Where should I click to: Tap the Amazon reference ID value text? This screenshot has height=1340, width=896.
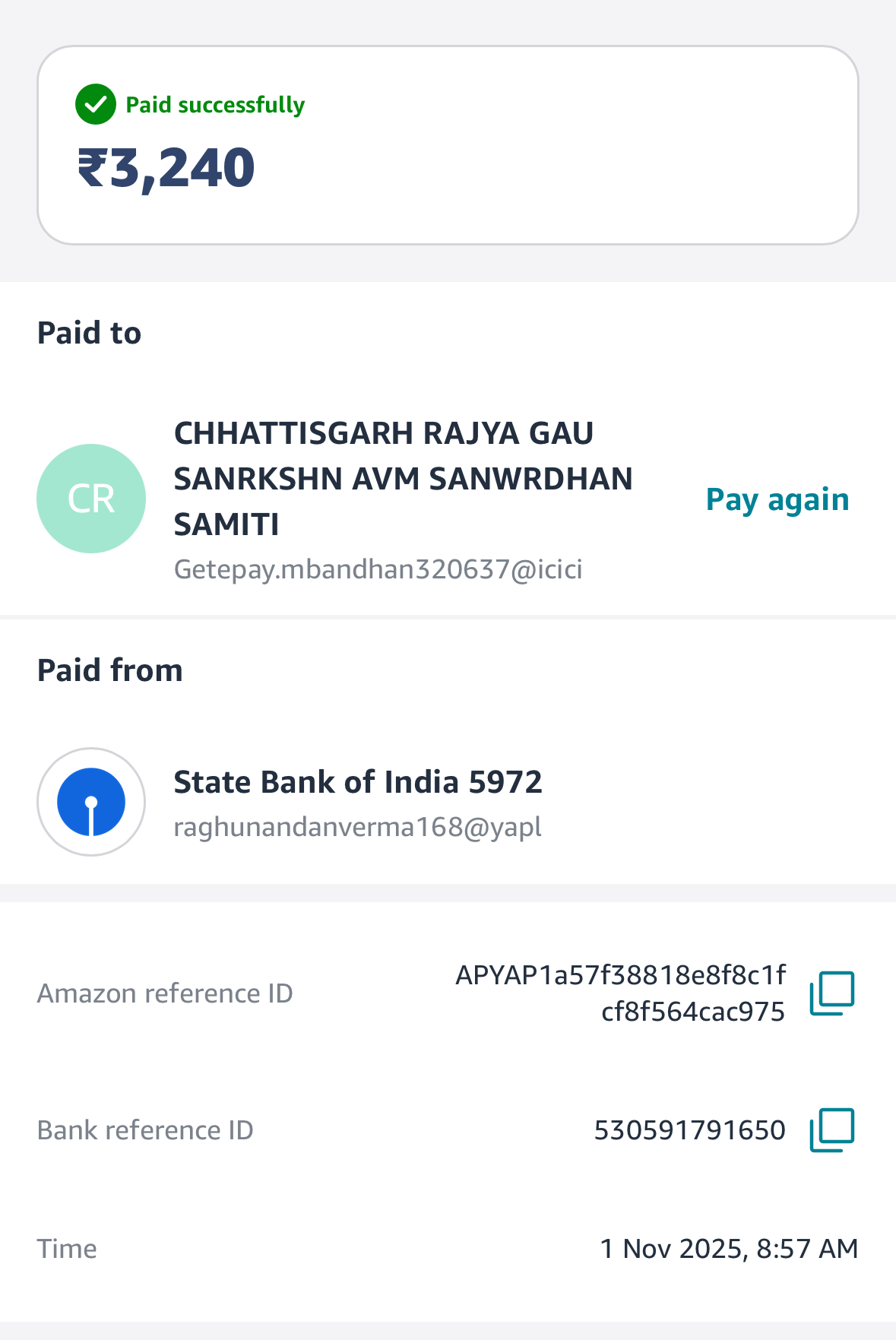pos(620,993)
